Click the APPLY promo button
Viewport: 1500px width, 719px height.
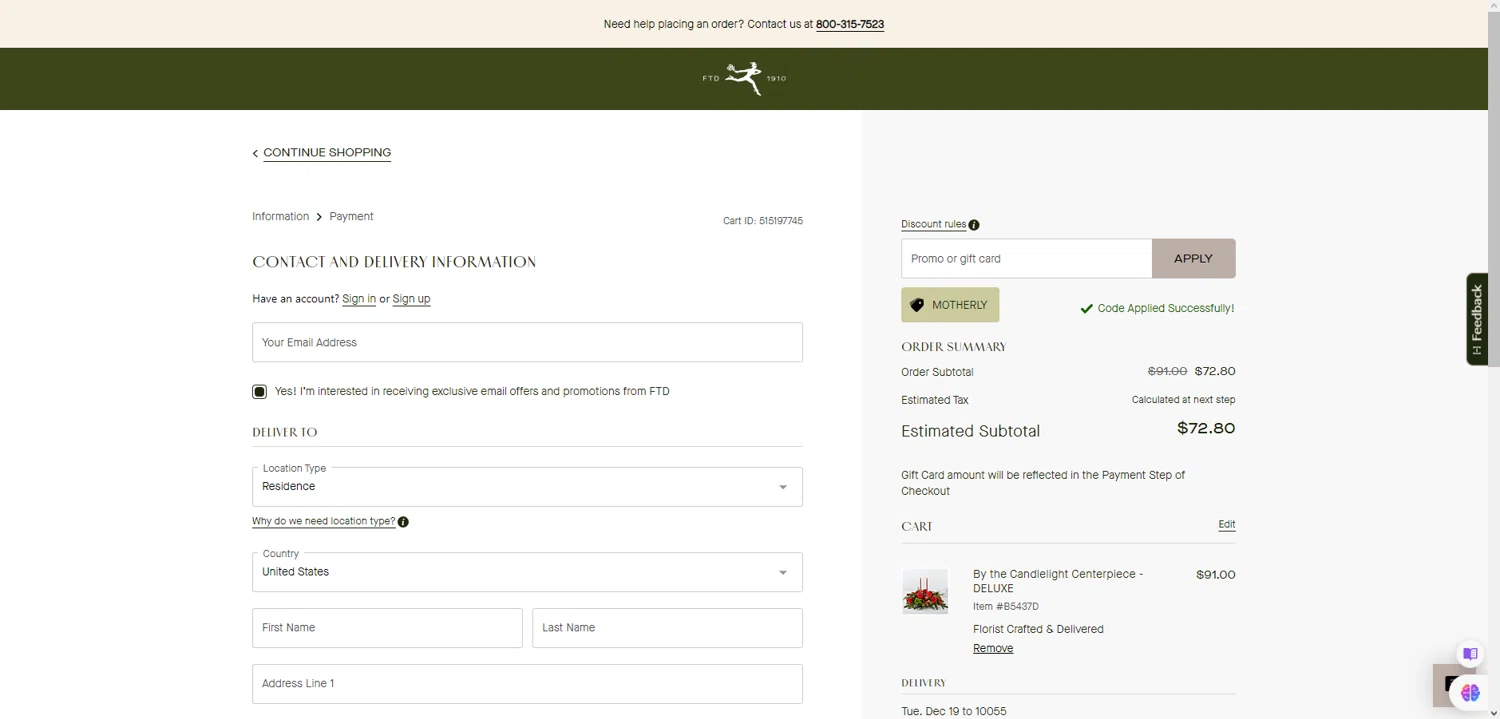click(1193, 258)
